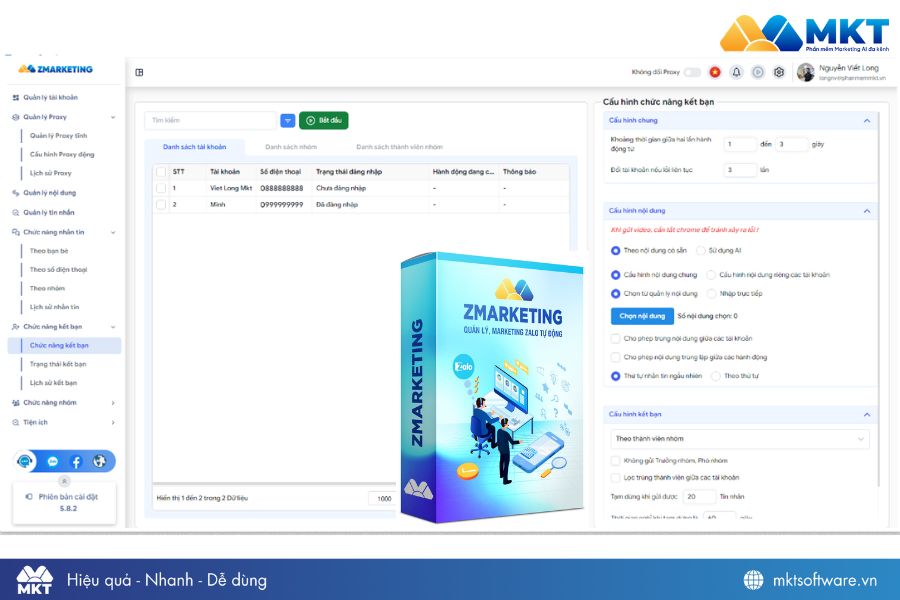Viewport: 900px width, 600px height.
Task: Open the Theo thành viên nhóm dropdown
Action: (x=740, y=439)
